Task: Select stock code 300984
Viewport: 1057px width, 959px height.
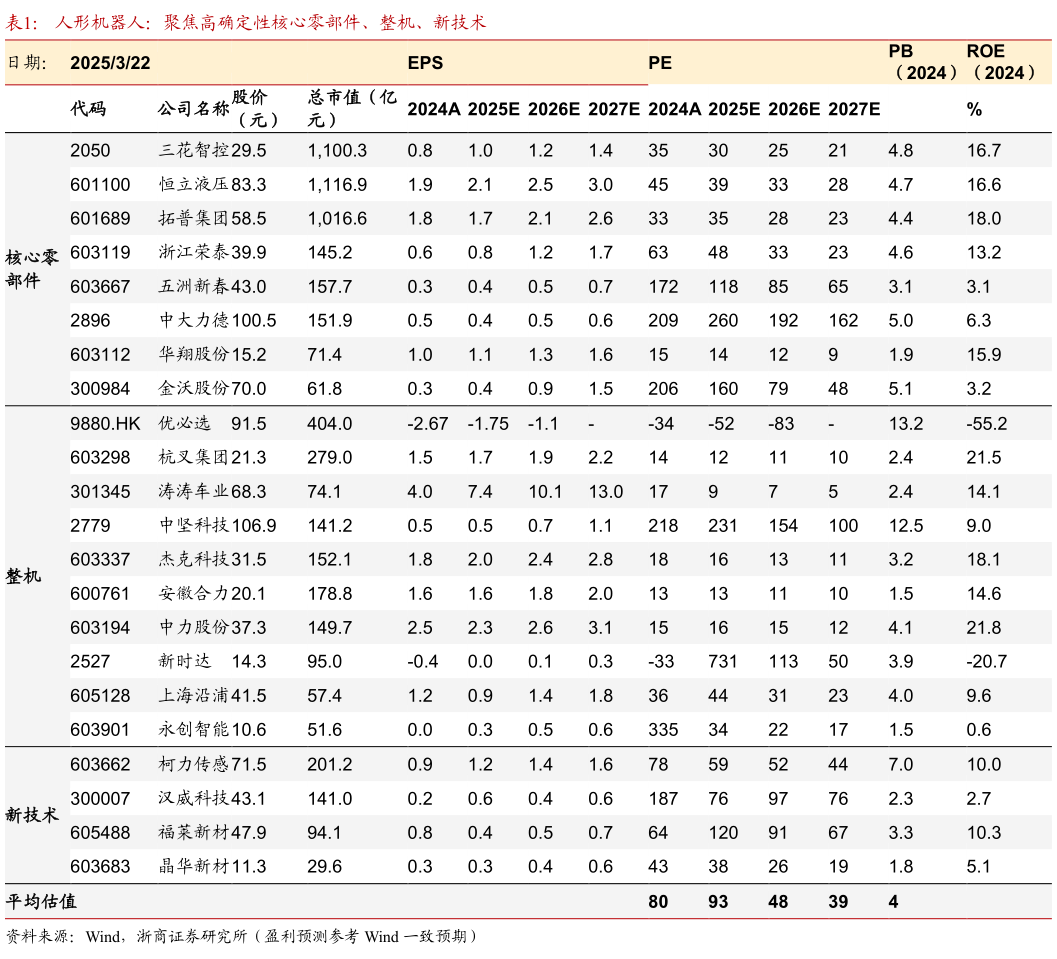Action: (x=100, y=388)
